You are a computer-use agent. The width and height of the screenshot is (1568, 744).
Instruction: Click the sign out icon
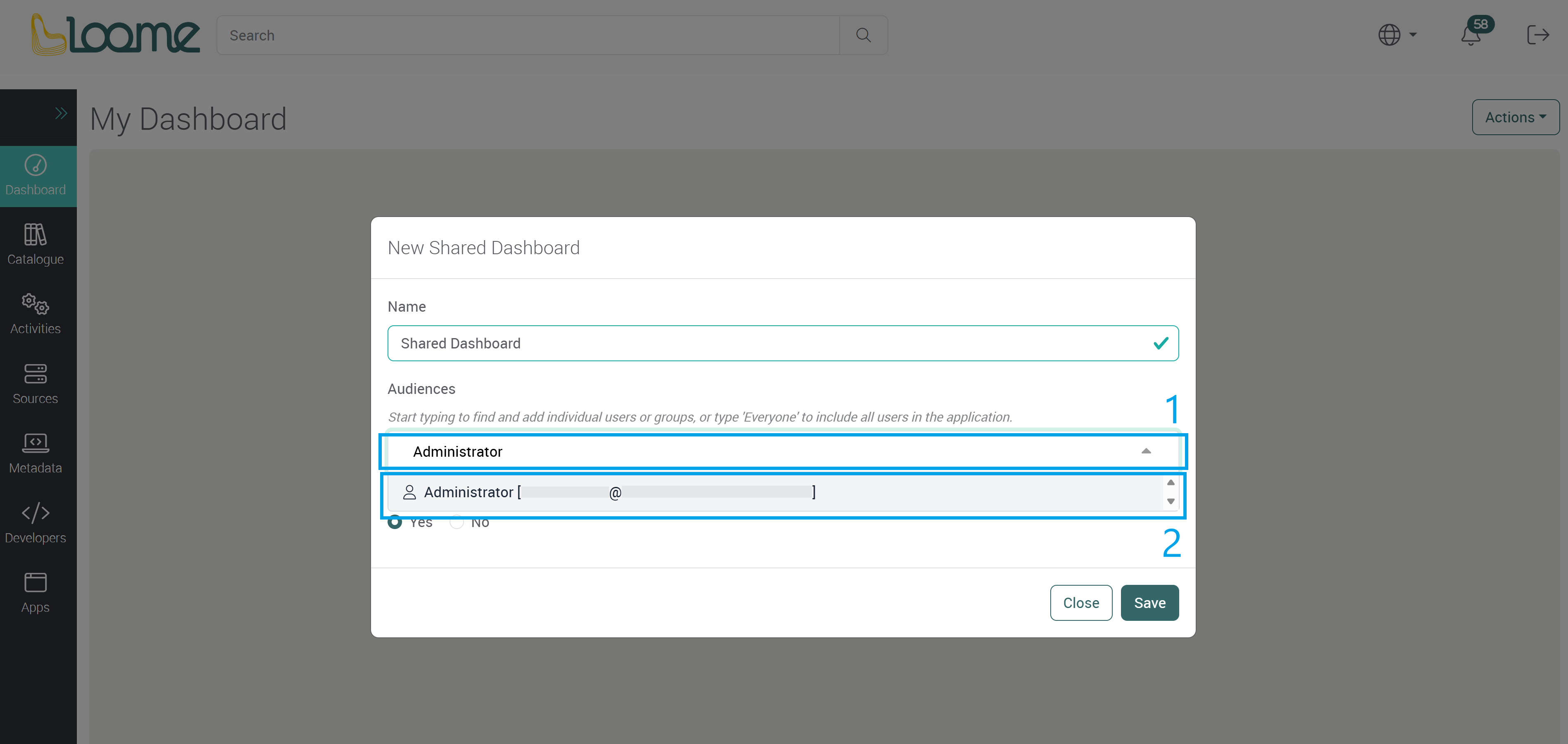(1537, 35)
